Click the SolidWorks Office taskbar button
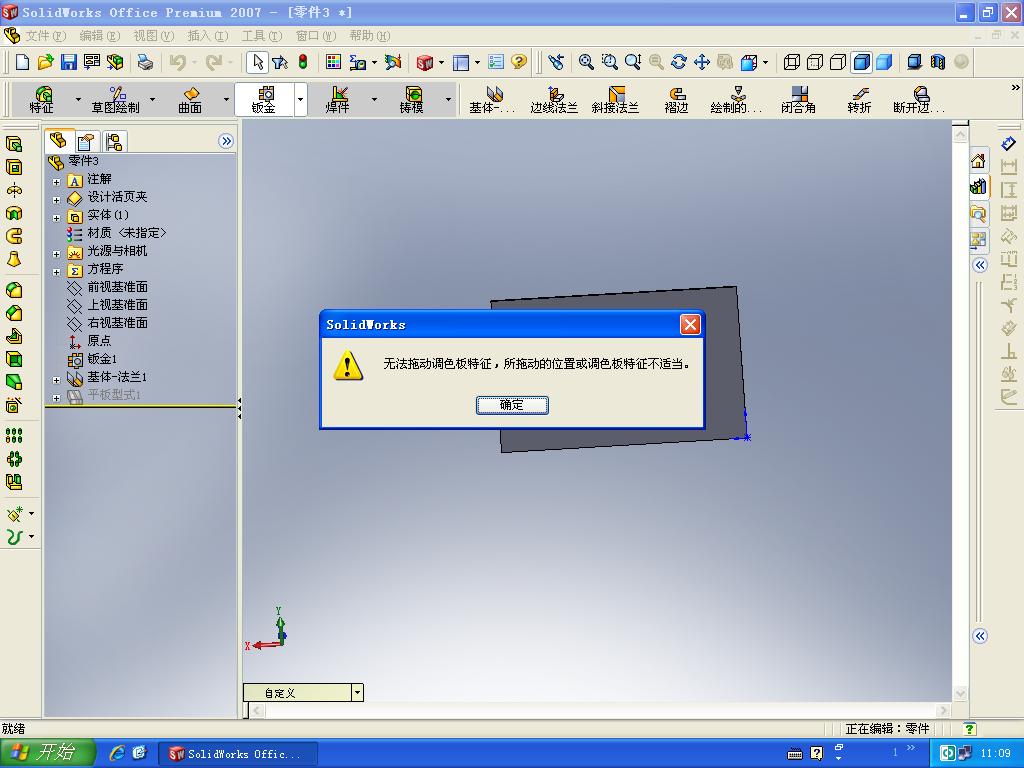 238,754
